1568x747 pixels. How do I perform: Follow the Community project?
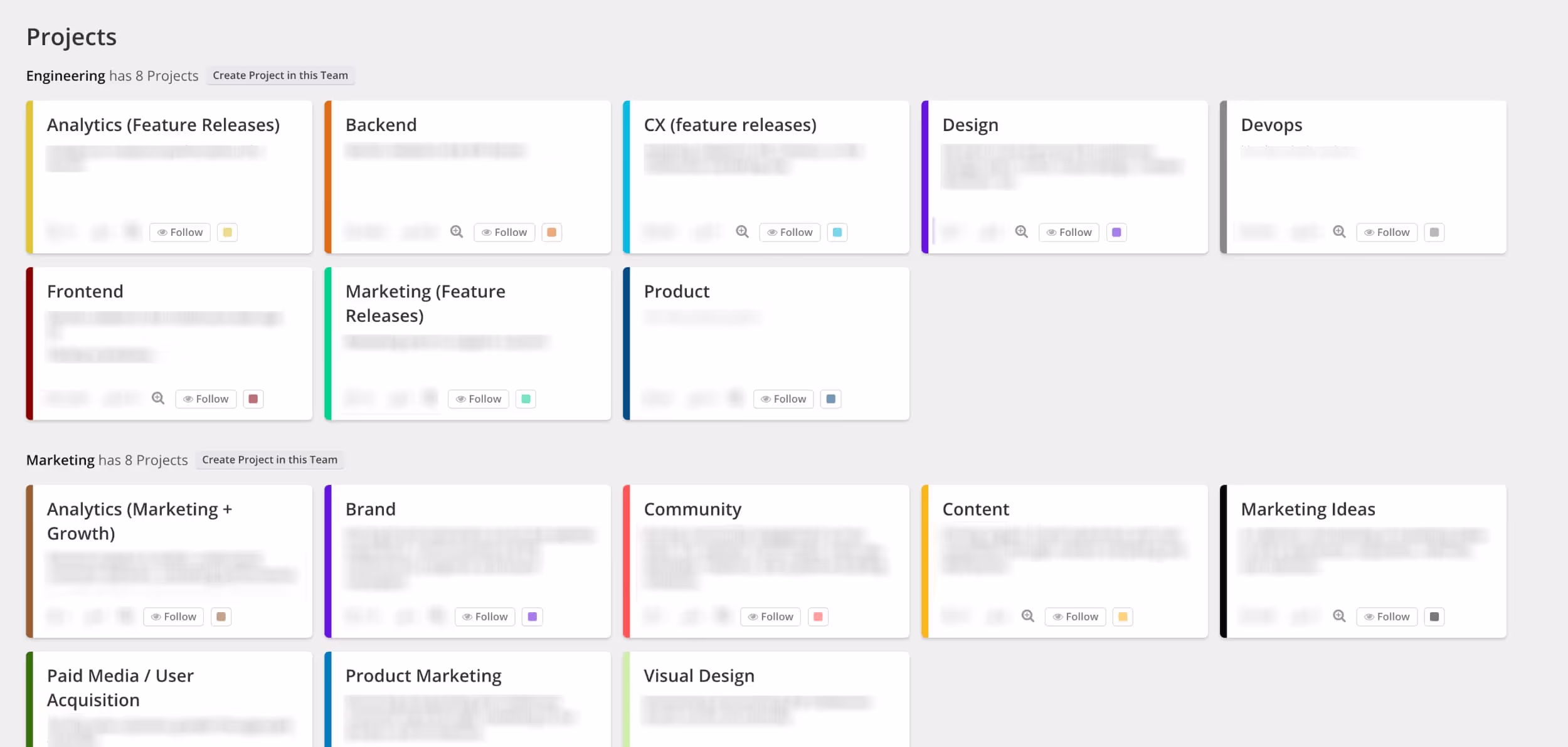click(770, 617)
